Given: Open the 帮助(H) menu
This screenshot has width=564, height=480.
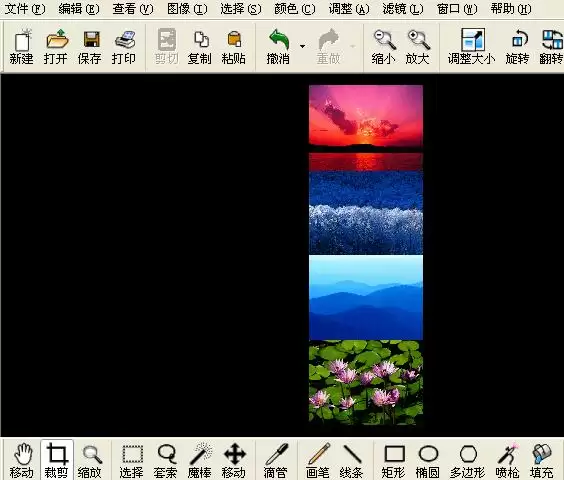Looking at the screenshot, I should point(511,9).
